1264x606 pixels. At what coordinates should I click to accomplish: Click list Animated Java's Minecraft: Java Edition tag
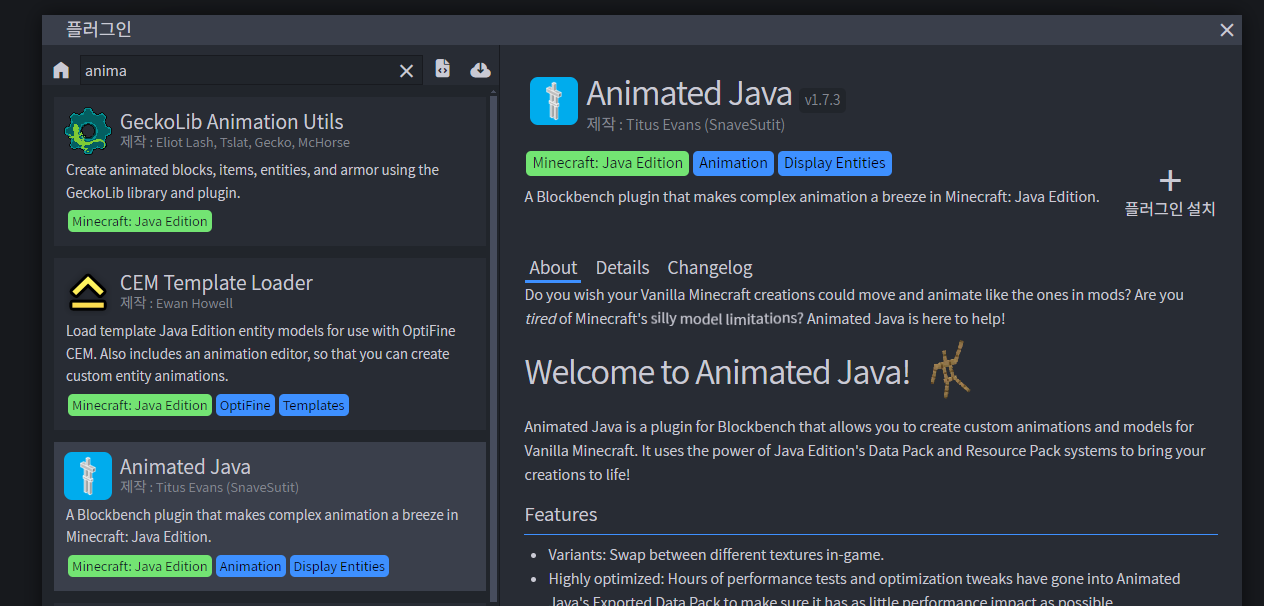[140, 566]
